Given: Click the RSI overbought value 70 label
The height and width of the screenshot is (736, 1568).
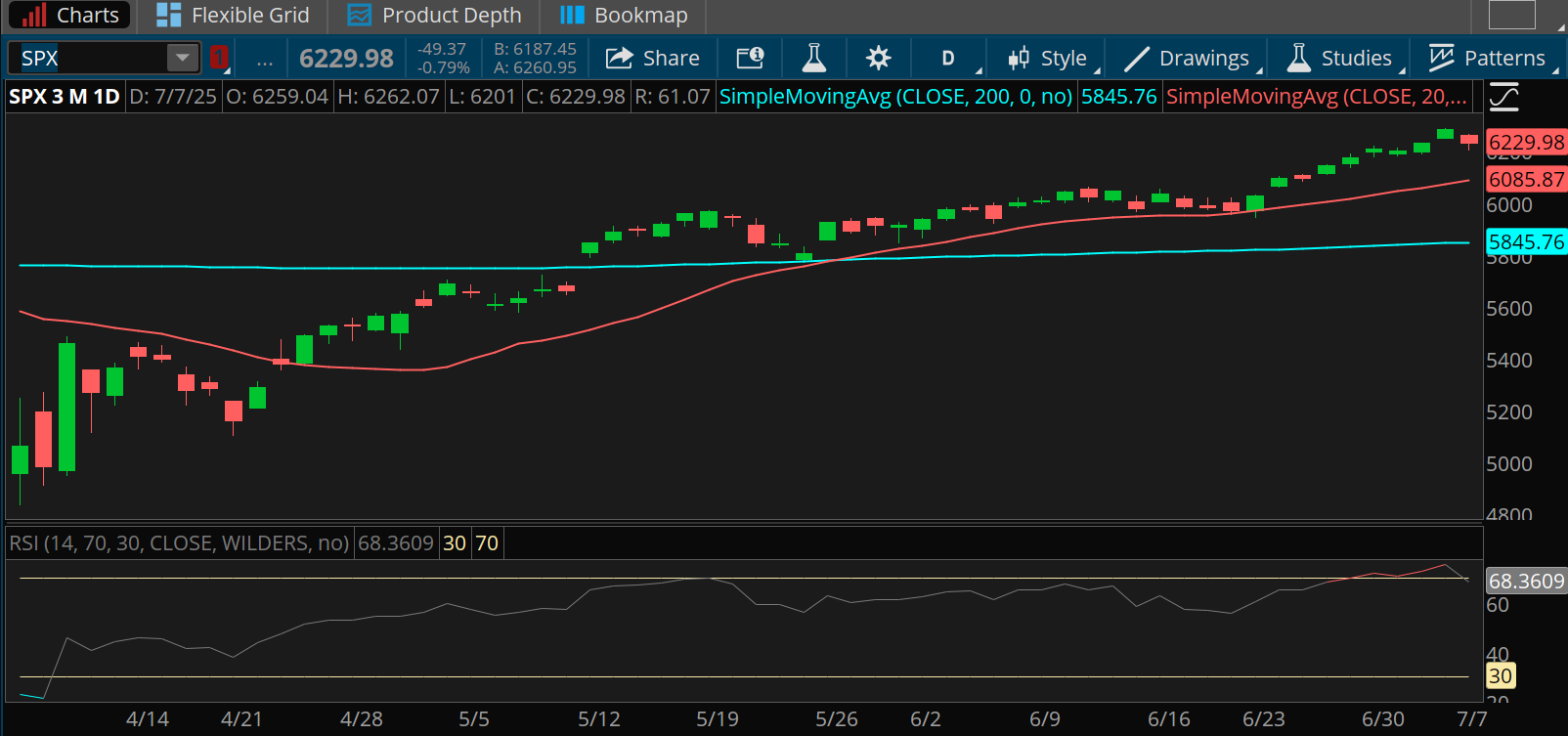Looking at the screenshot, I should click(487, 543).
